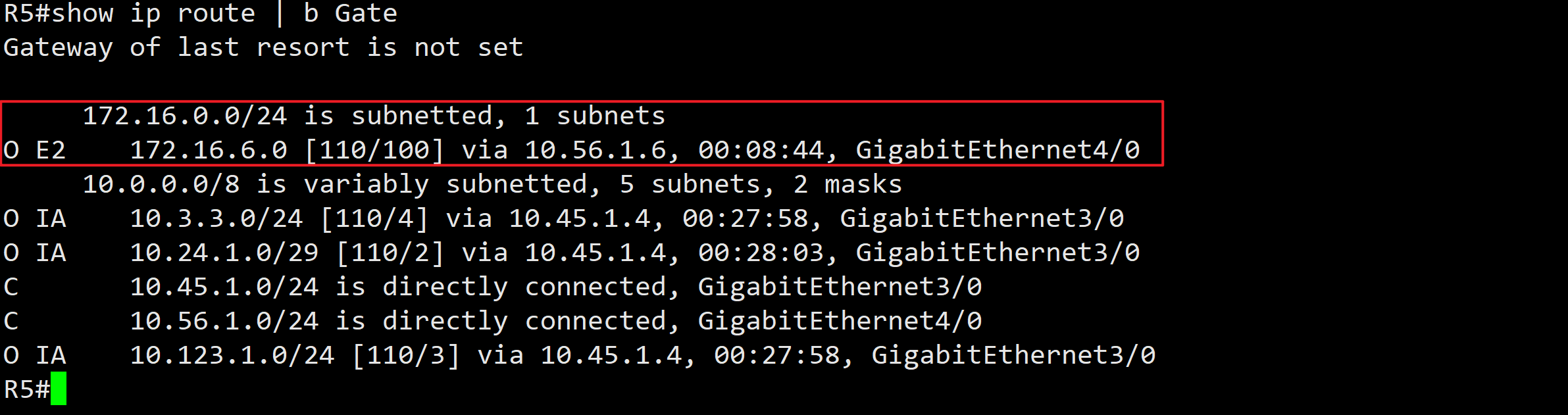
Task: Click the 172.16.0.0/24 subnetted line
Action: [374, 116]
